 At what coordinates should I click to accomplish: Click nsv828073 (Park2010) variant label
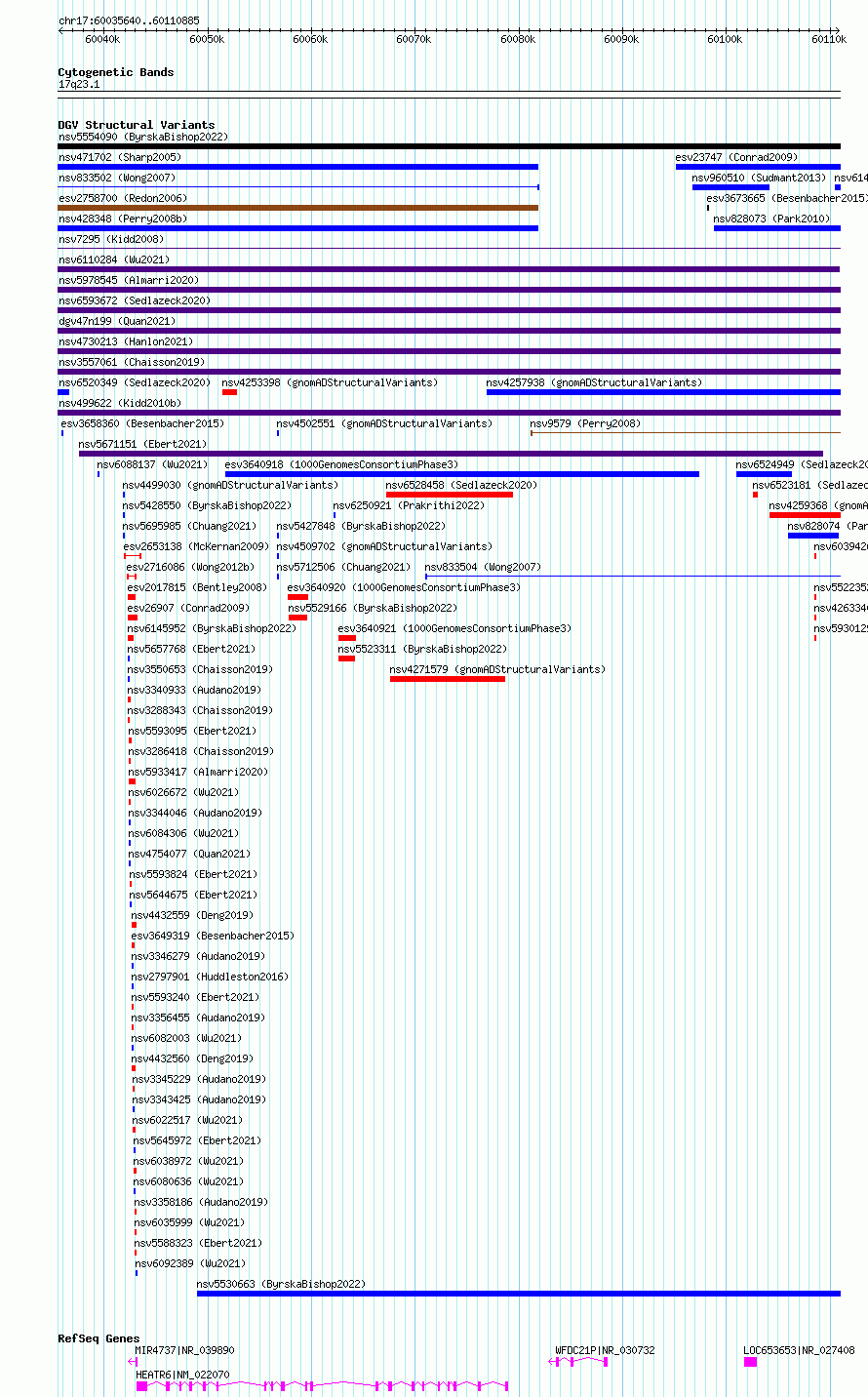click(x=771, y=219)
